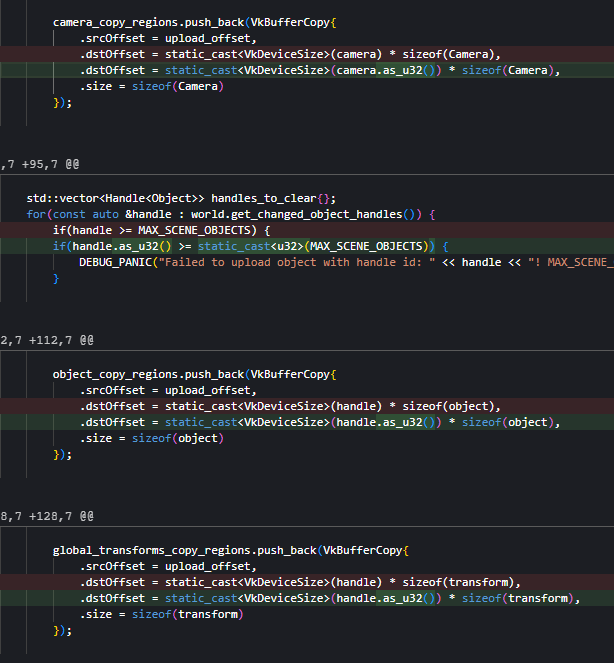Expand the +128,7 hunk header
The width and height of the screenshot is (614, 663).
(x=47, y=515)
